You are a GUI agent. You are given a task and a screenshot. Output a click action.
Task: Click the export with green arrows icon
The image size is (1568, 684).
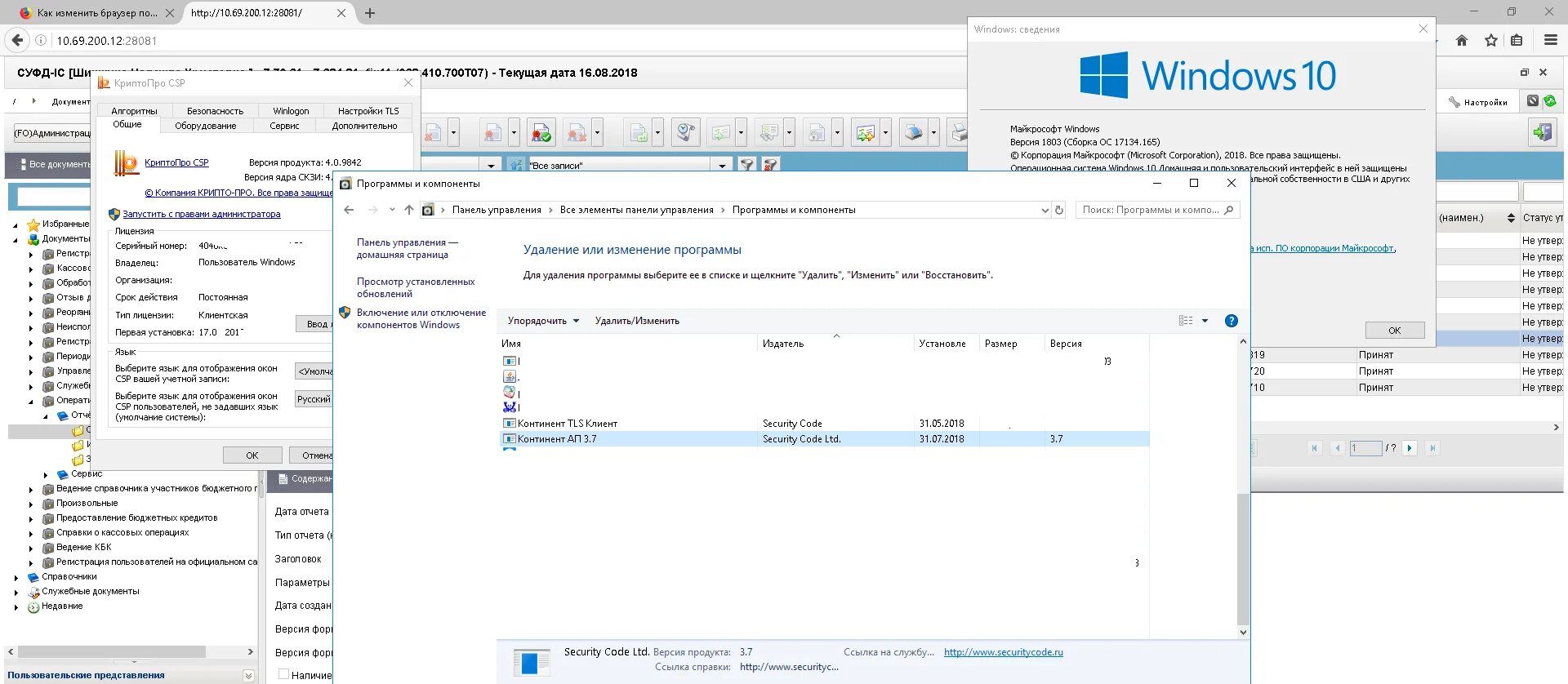point(866,133)
